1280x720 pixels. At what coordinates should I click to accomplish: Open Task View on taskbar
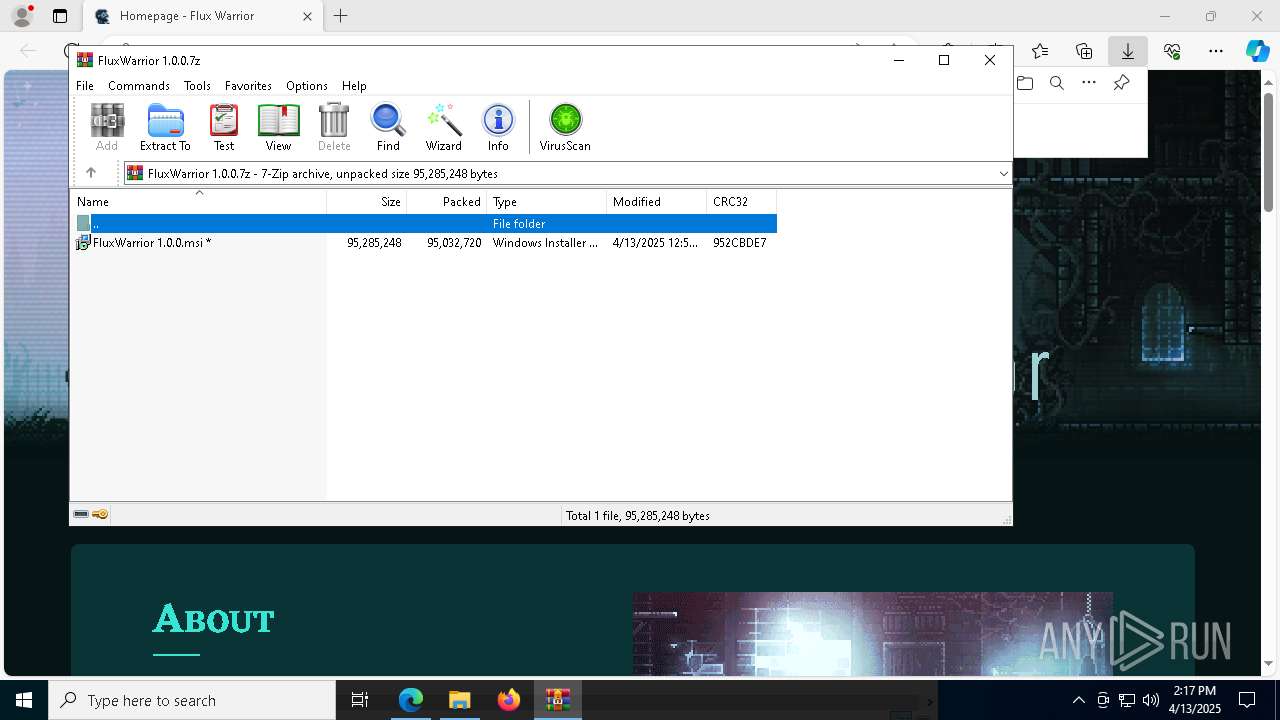360,700
